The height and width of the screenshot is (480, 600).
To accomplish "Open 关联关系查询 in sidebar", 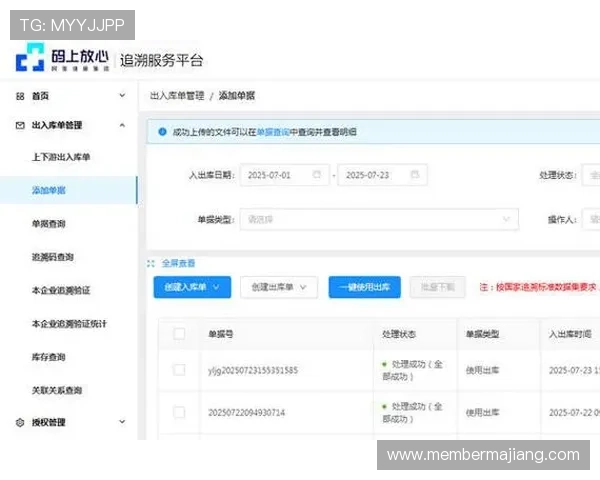I will point(57,390).
